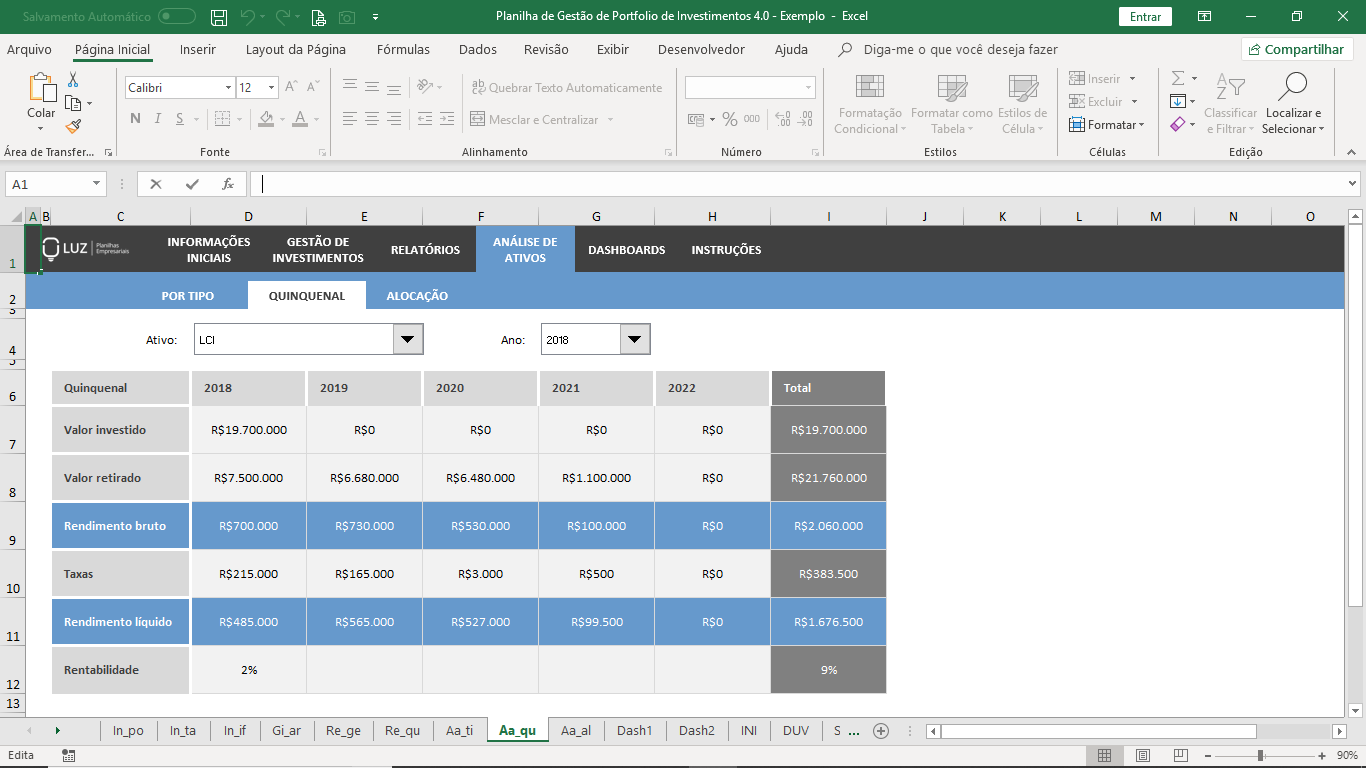Click the Cut scissors icon
Viewport: 1366px width, 768px height.
[x=73, y=80]
